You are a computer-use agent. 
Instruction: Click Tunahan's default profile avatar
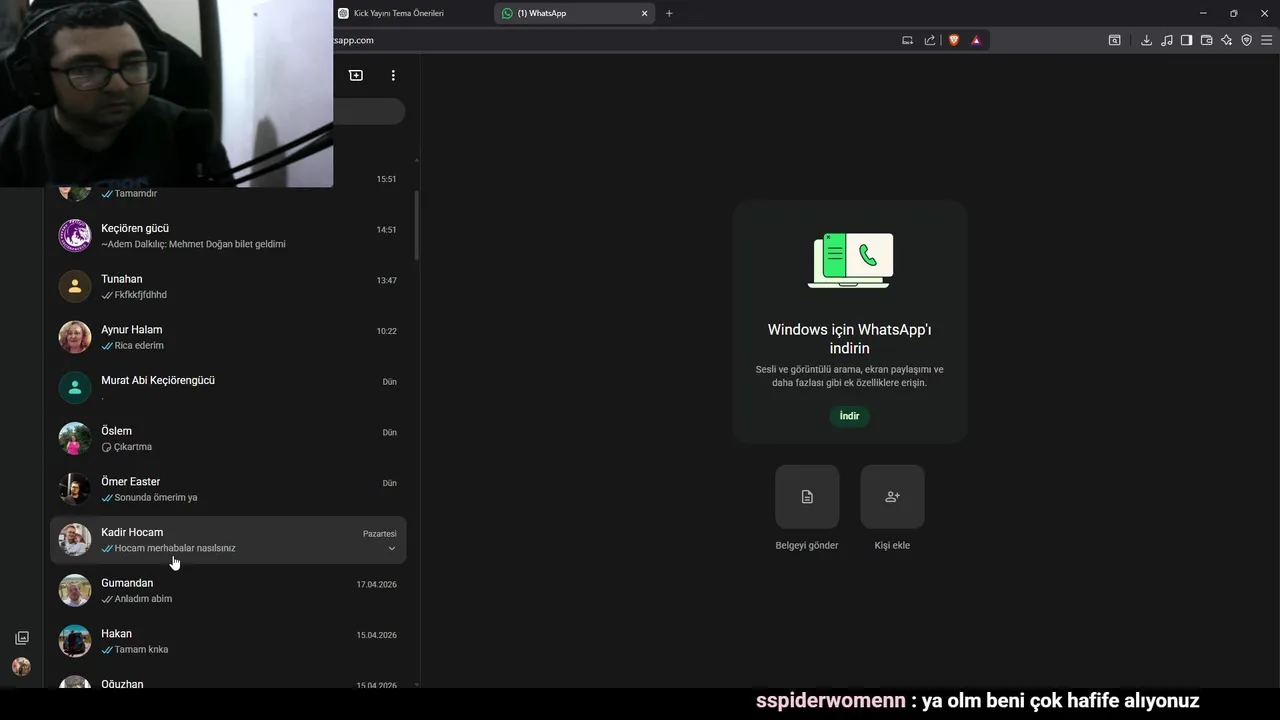[75, 287]
